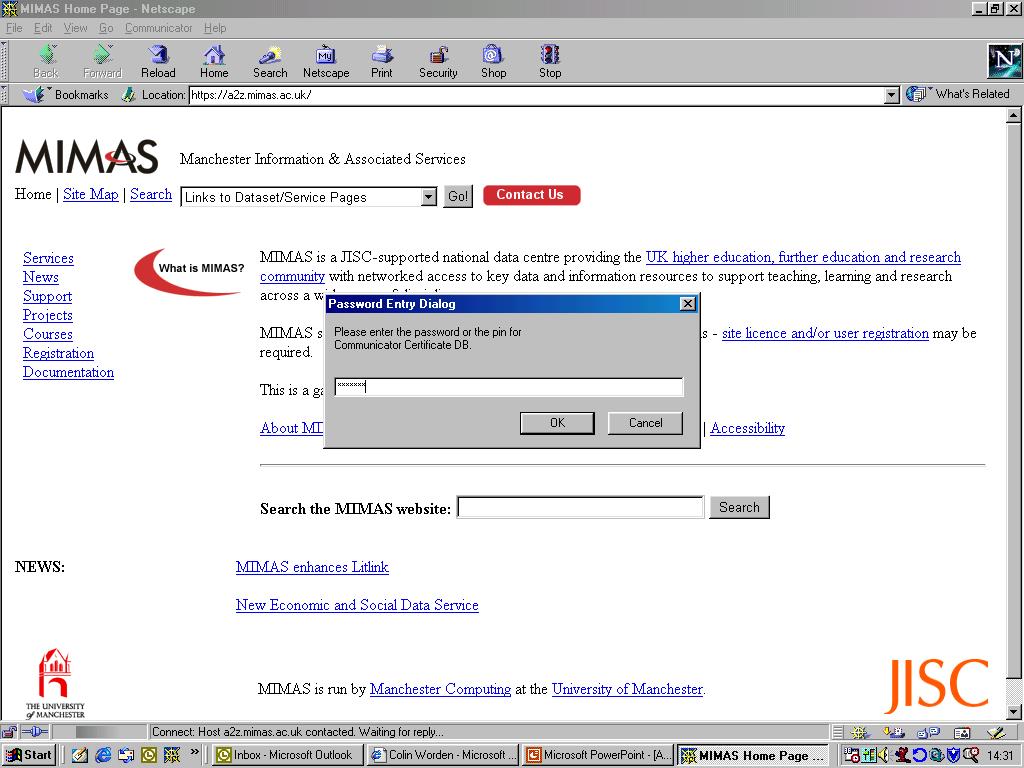Click the Location URL field
Screen dimensions: 1024x768
click(x=537, y=95)
